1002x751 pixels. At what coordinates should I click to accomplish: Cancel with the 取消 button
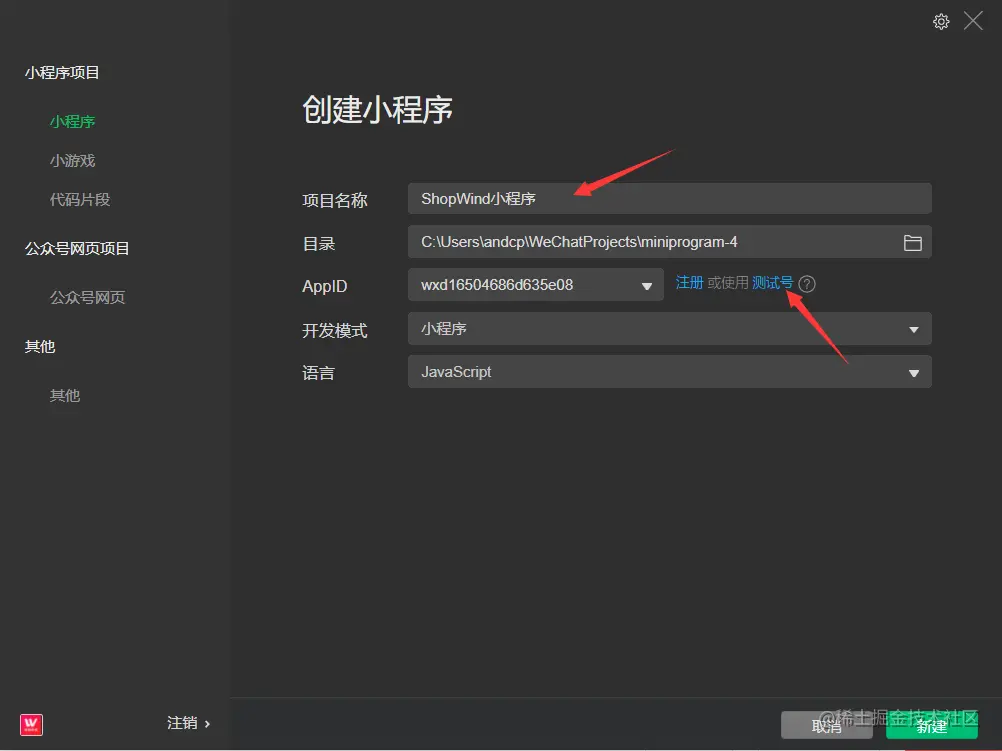click(826, 725)
